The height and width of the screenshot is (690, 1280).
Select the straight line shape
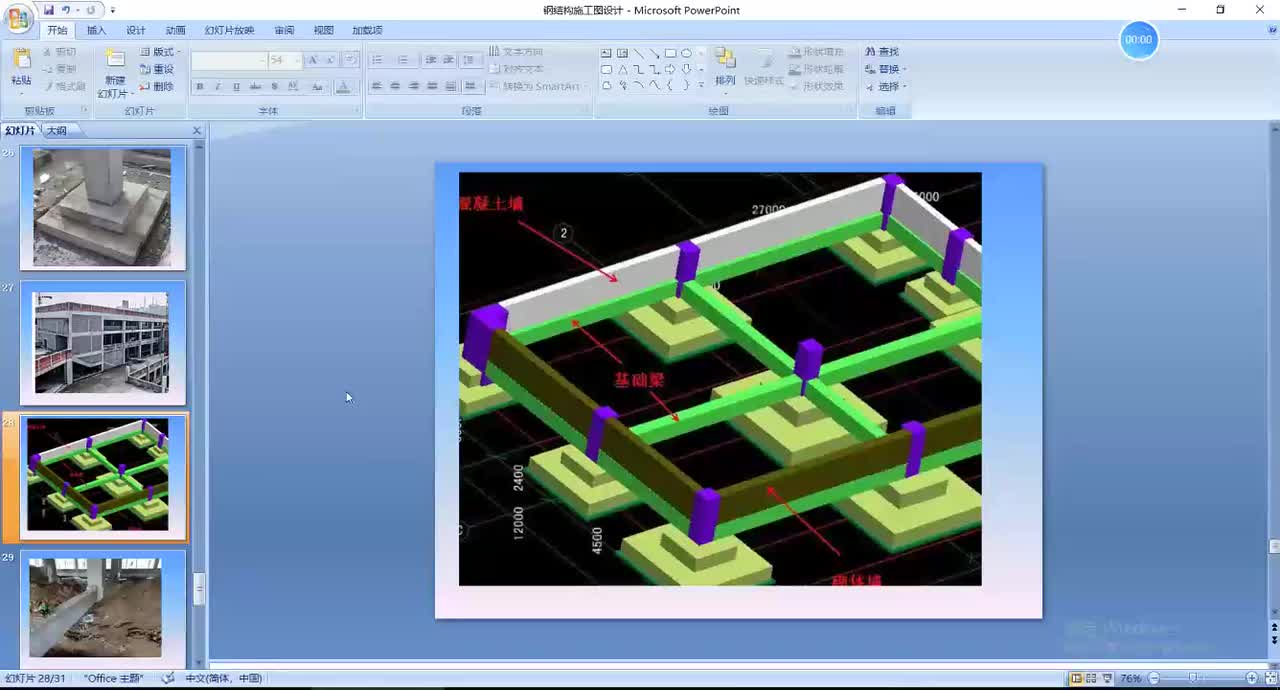tap(638, 53)
